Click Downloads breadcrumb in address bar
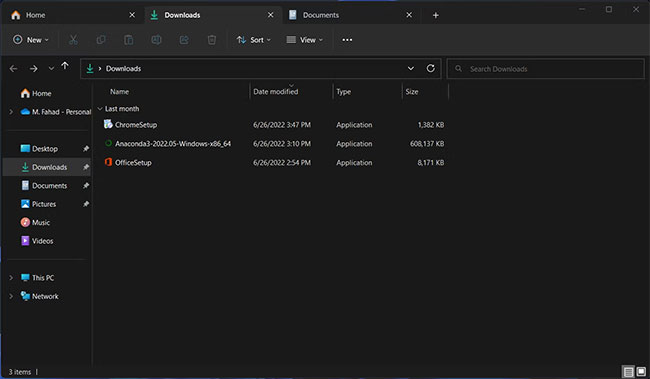The height and width of the screenshot is (379, 650). click(123, 68)
